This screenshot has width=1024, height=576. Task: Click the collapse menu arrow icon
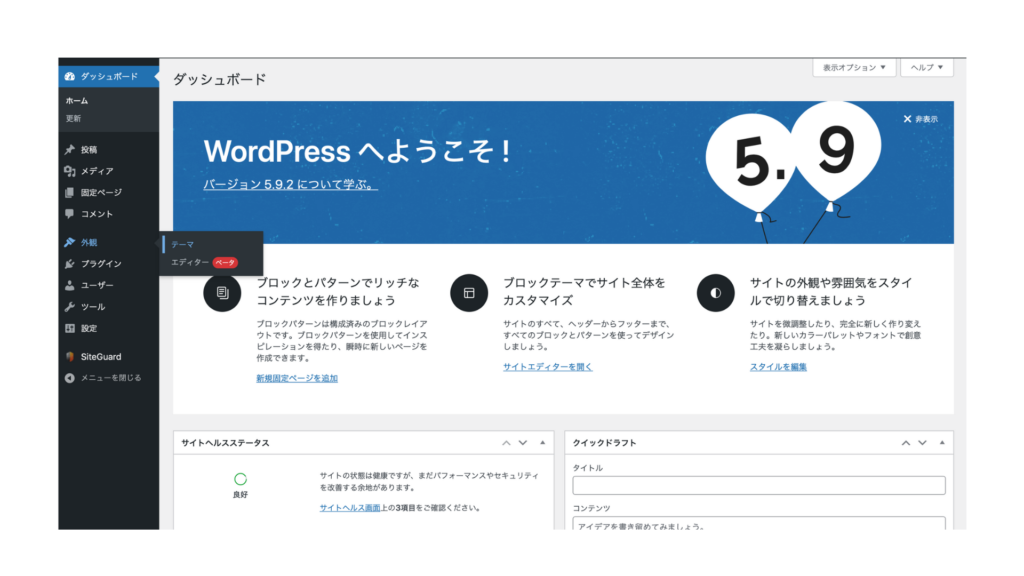70,378
